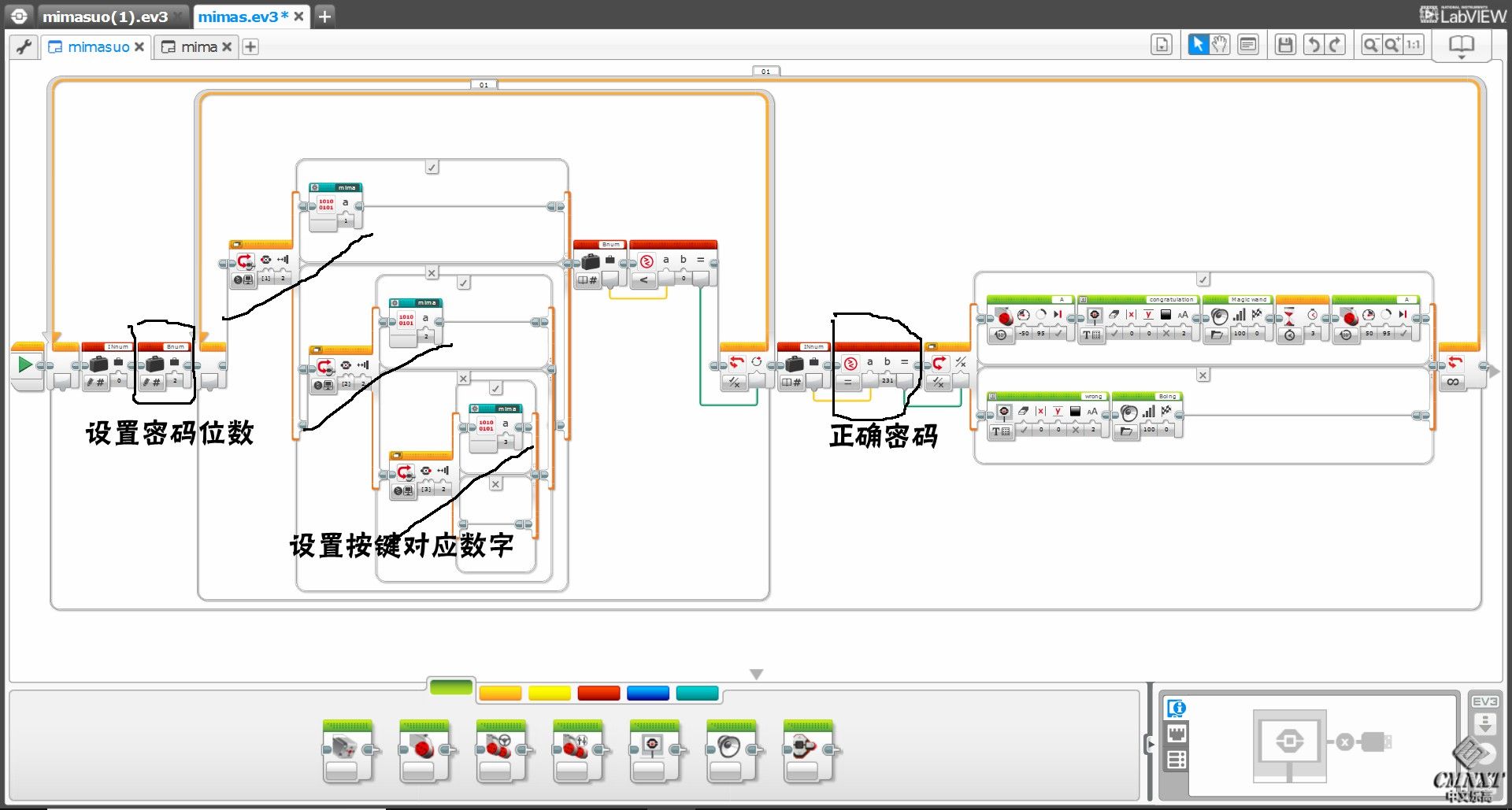
Task: Pick the Move Steering block in palette
Action: [500, 751]
